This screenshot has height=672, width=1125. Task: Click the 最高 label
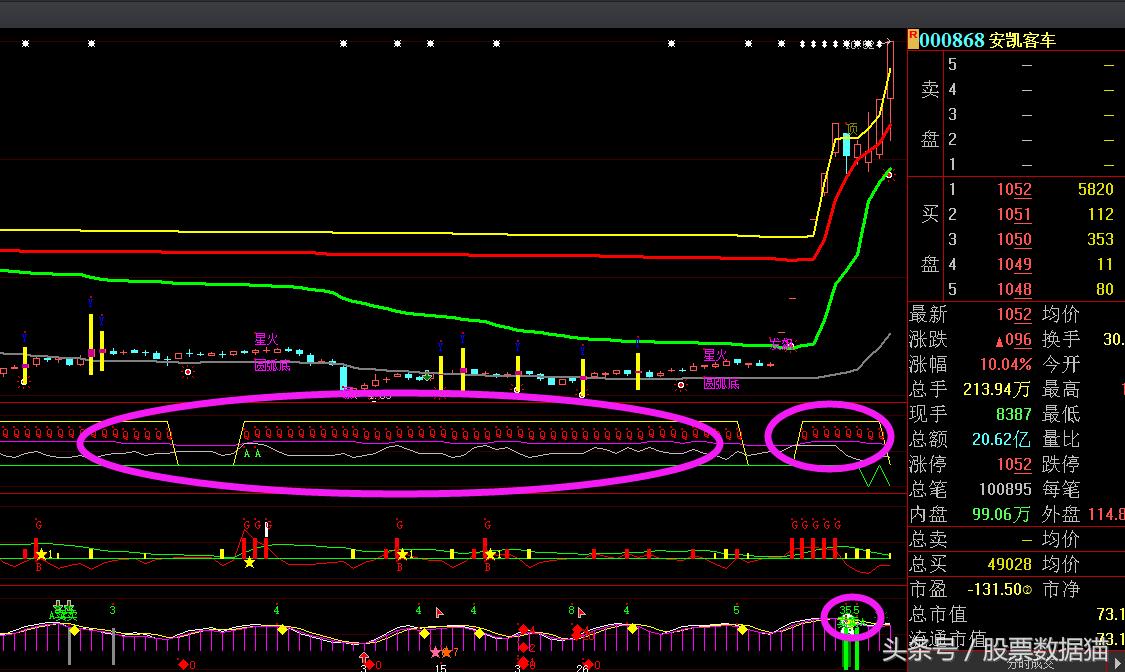pyautogui.click(x=1060, y=389)
